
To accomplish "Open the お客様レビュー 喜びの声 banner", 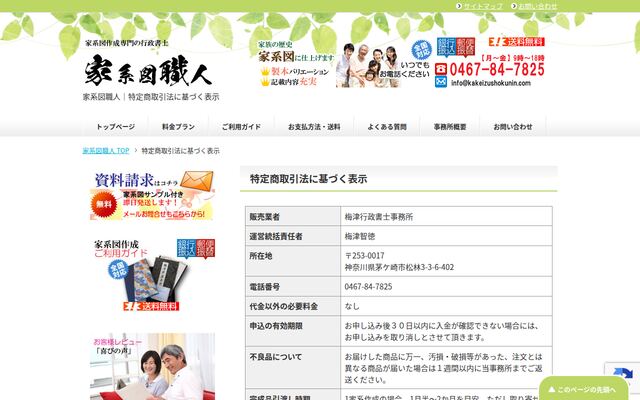I will point(152,367).
